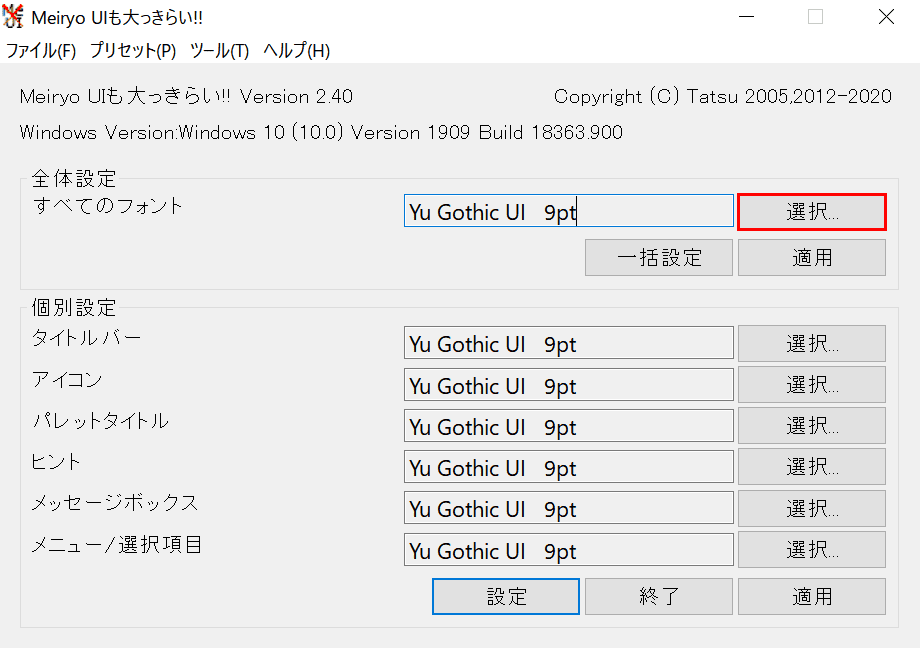Click the 個別設定 group heading
This screenshot has height=648, width=920.
[x=74, y=308]
